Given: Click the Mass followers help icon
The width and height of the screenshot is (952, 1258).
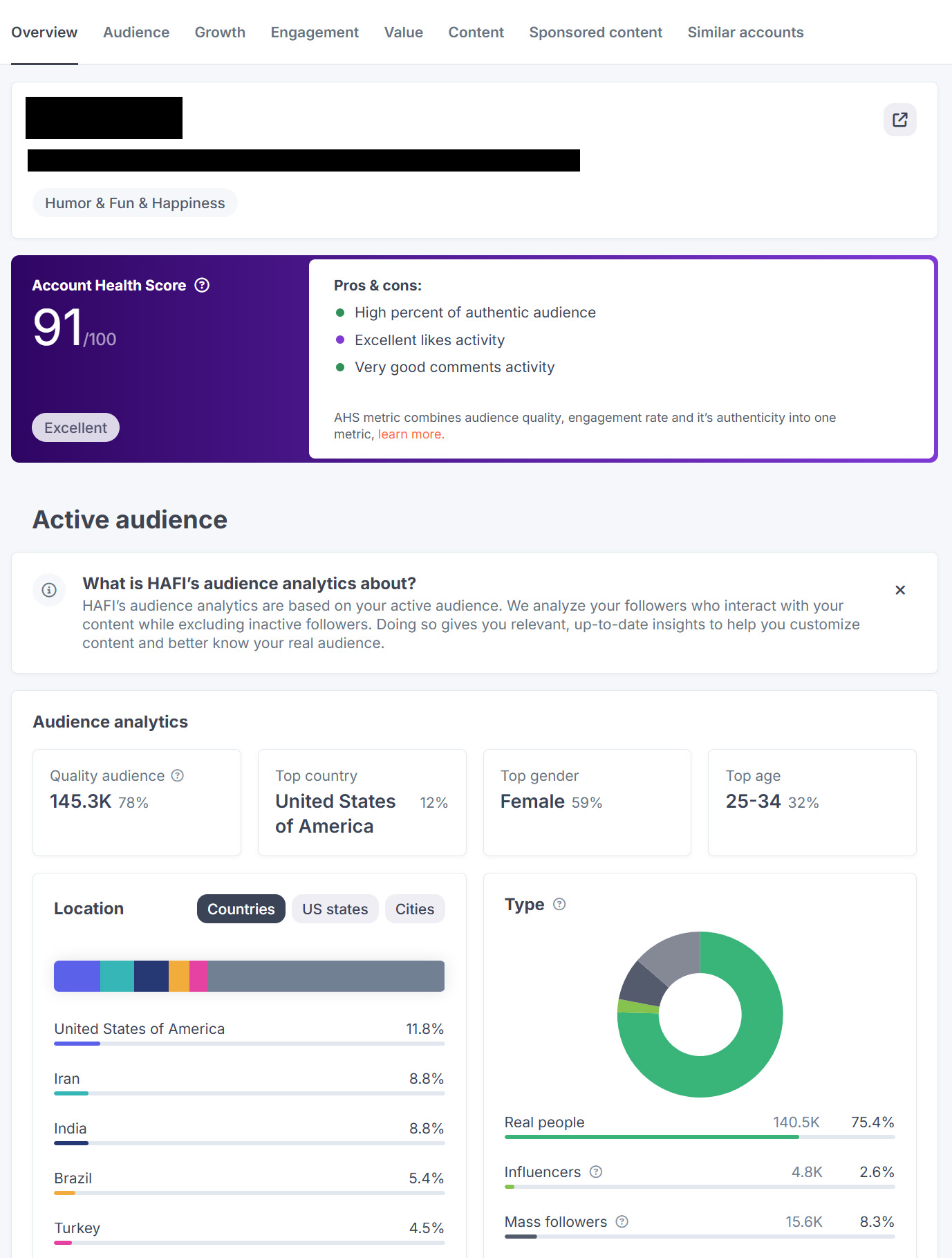Looking at the screenshot, I should pyautogui.click(x=622, y=1221).
